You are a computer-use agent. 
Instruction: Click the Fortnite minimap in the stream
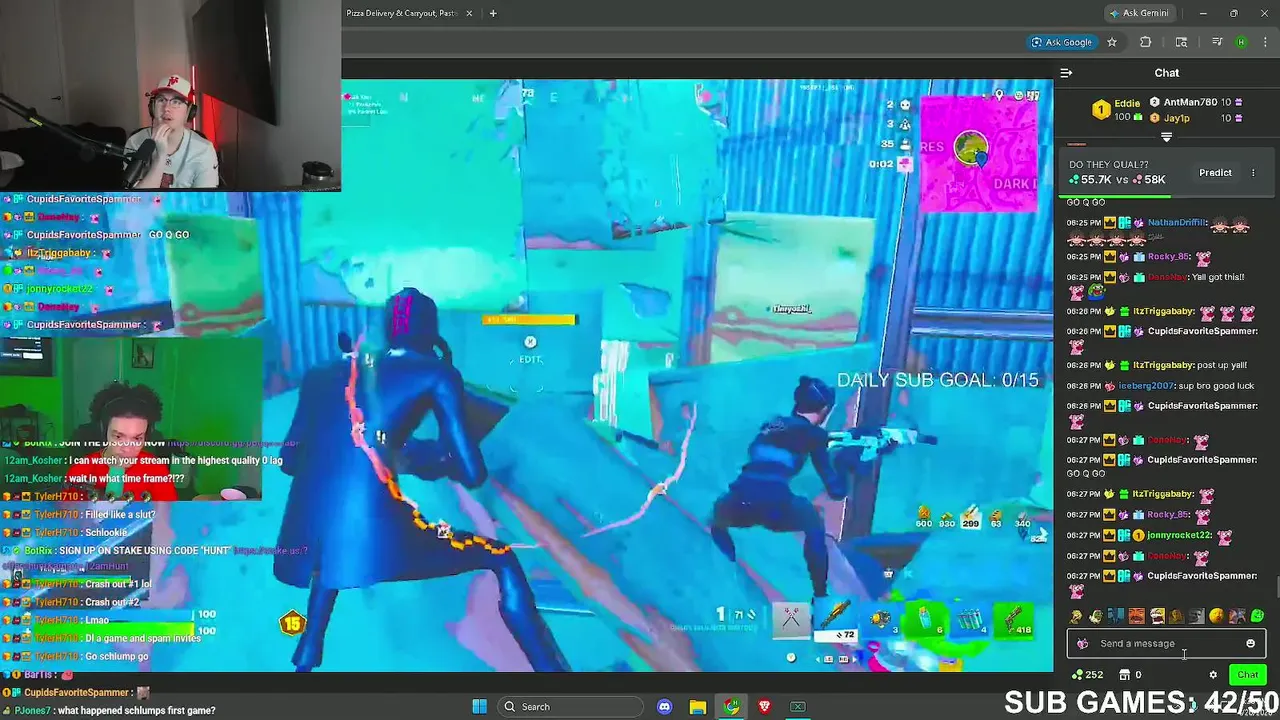[978, 153]
